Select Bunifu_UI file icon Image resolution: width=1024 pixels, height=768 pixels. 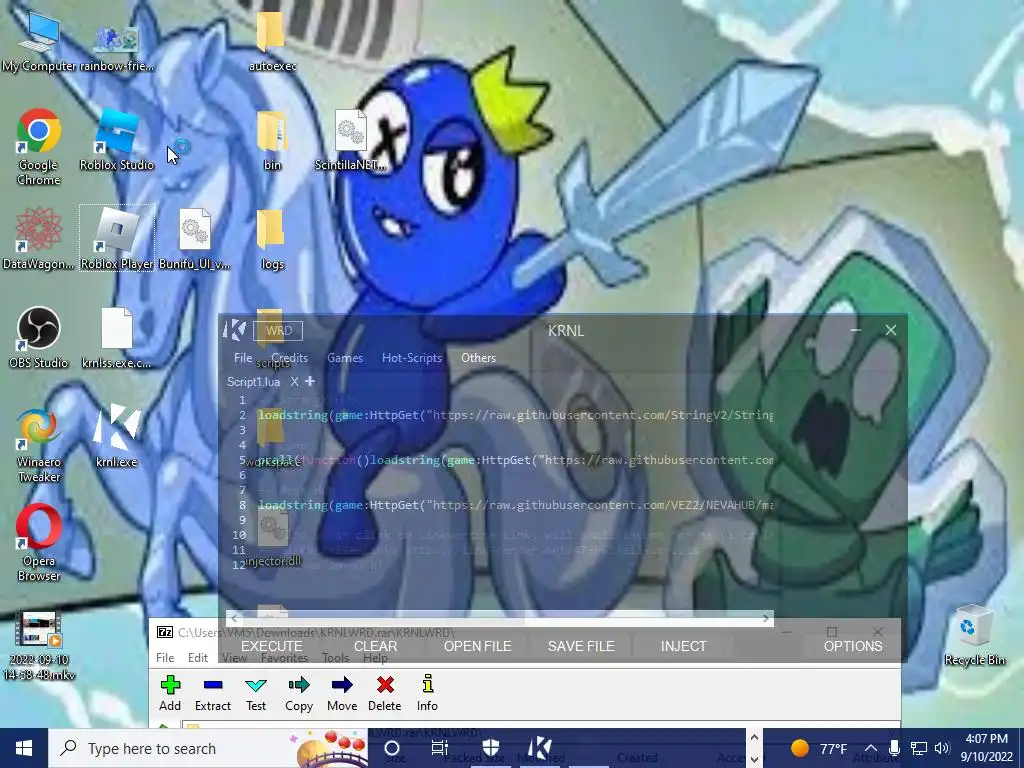195,238
